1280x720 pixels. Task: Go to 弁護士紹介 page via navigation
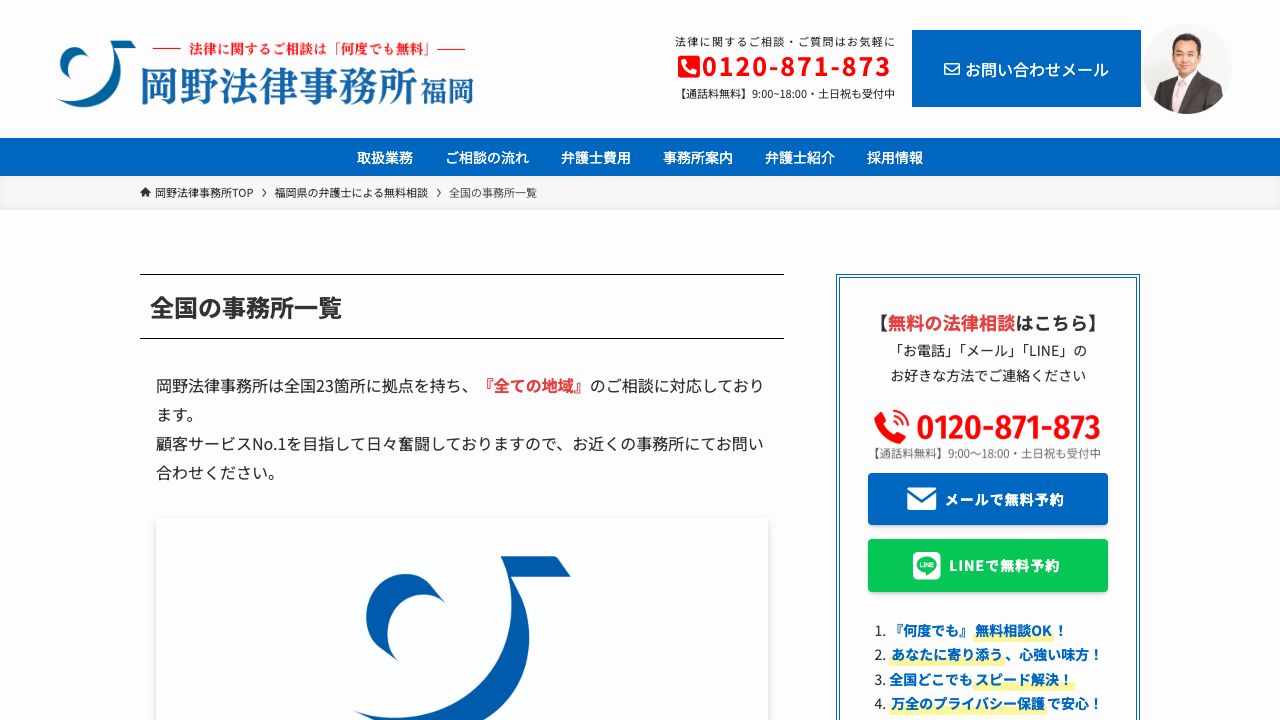tap(799, 157)
